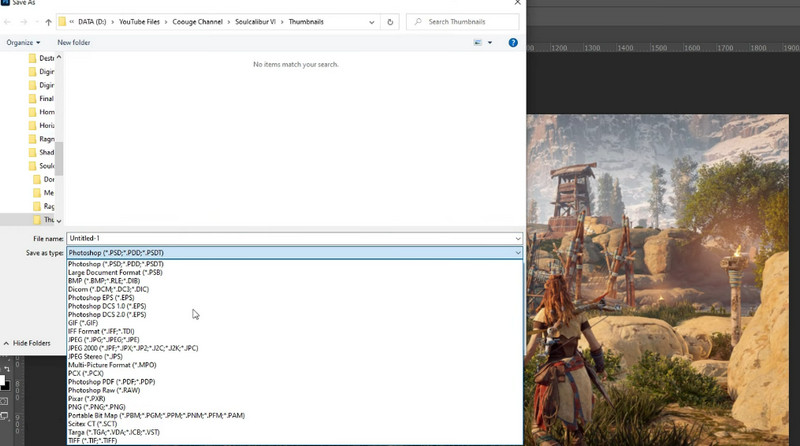The image size is (800, 446).
Task: Go to DATA (D:) in breadcrumb
Action: click(x=92, y=22)
